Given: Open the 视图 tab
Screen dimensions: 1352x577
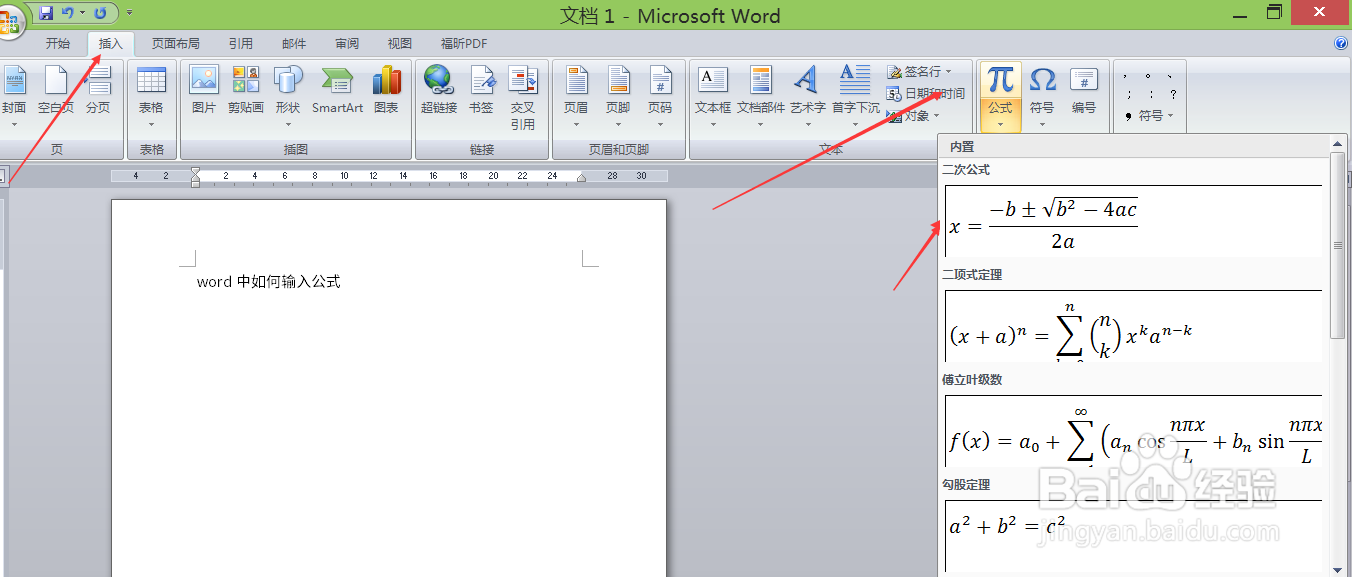Looking at the screenshot, I should click(400, 44).
